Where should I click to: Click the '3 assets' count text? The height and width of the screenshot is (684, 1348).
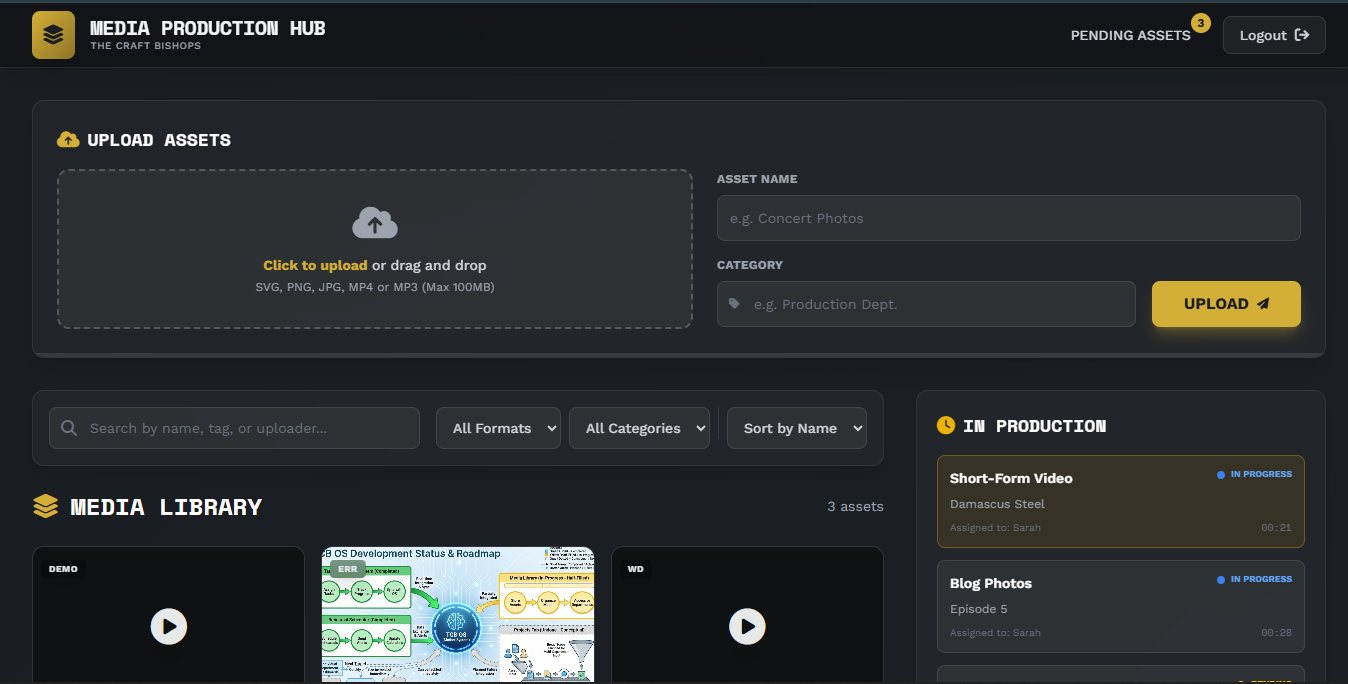tap(855, 507)
